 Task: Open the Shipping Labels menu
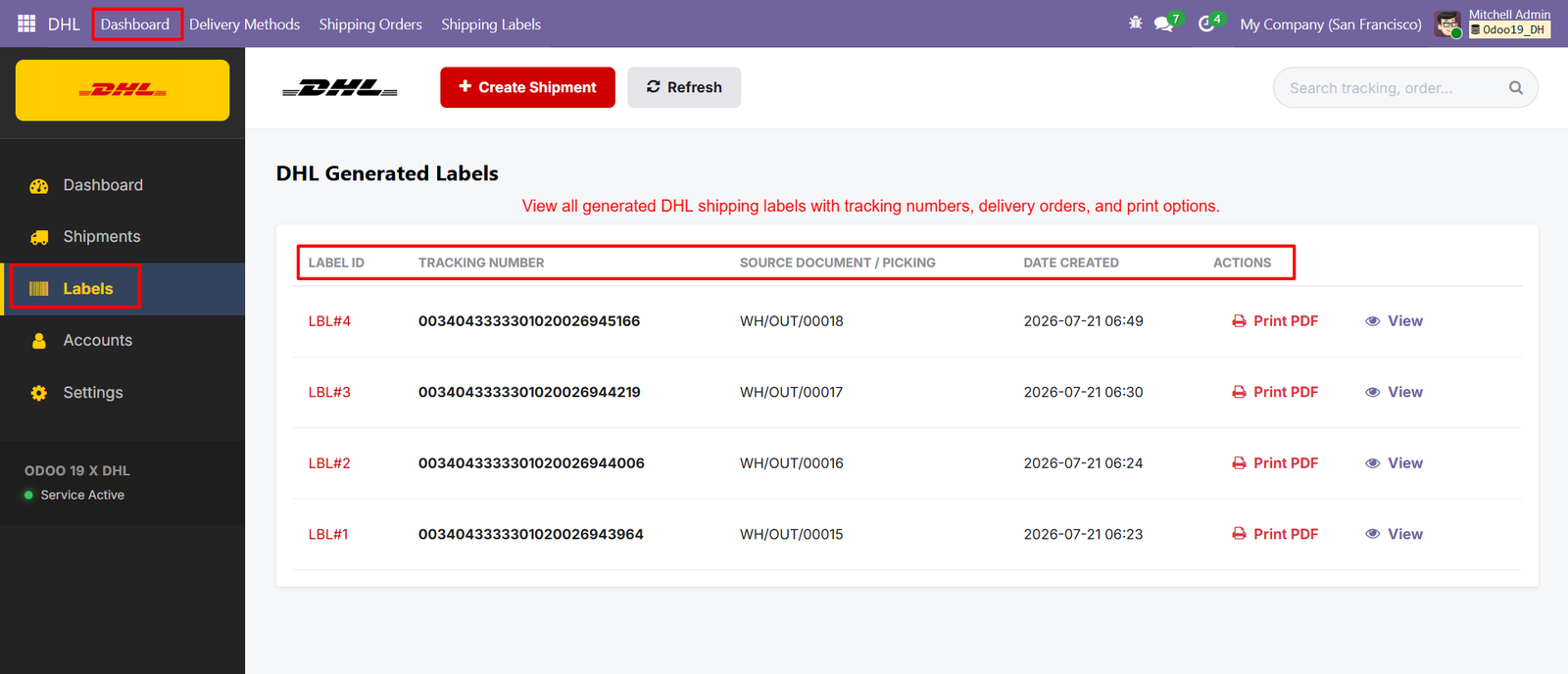(491, 24)
